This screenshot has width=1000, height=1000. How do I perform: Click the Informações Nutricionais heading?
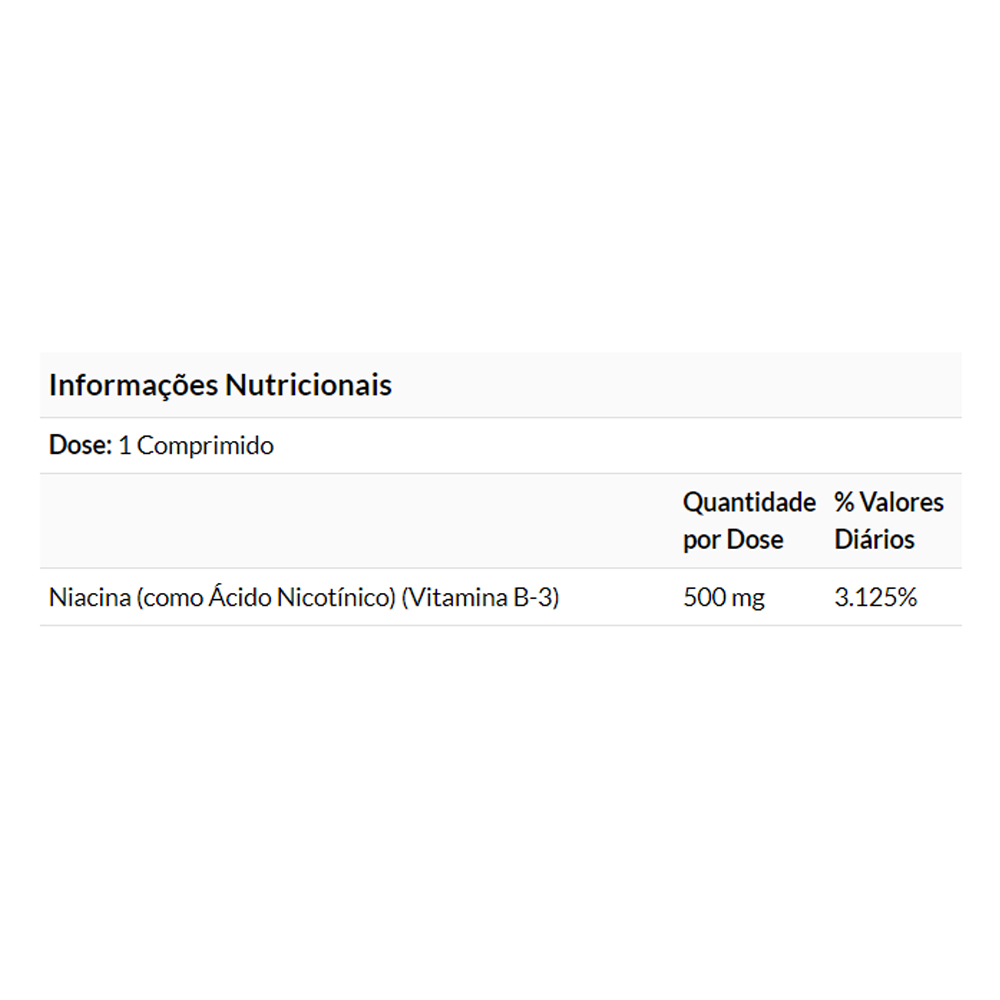click(220, 385)
